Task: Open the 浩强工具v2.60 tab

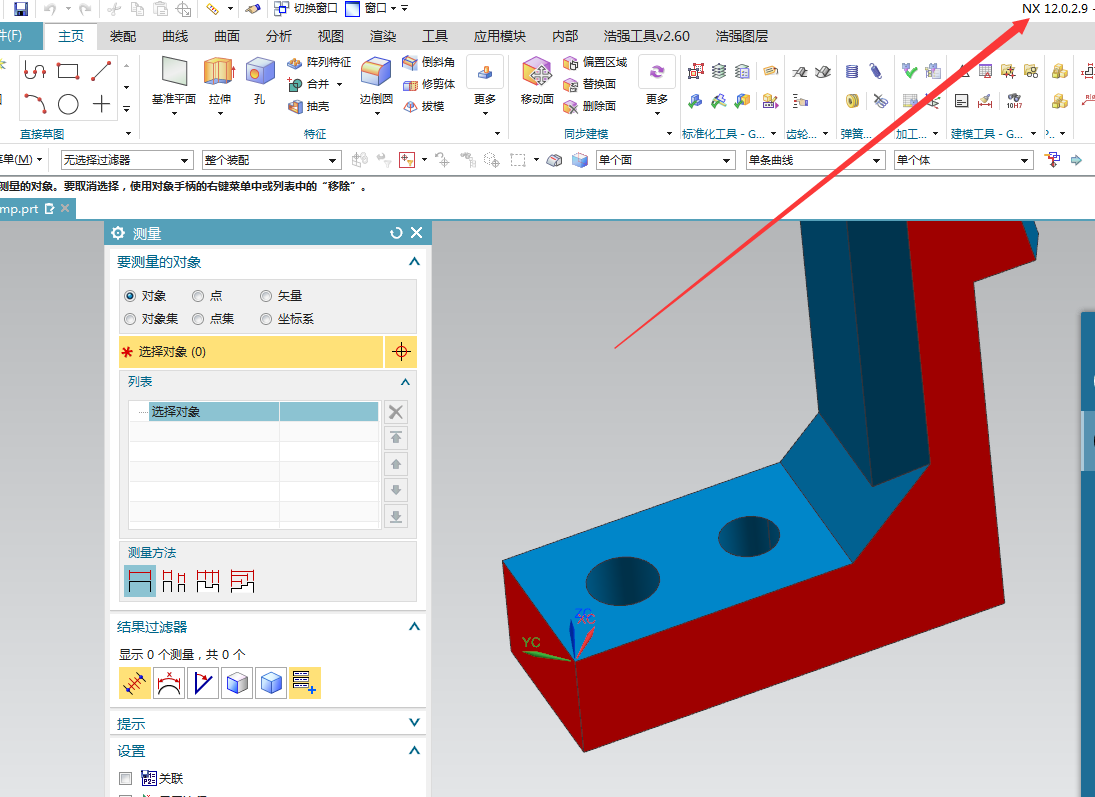Action: [647, 36]
